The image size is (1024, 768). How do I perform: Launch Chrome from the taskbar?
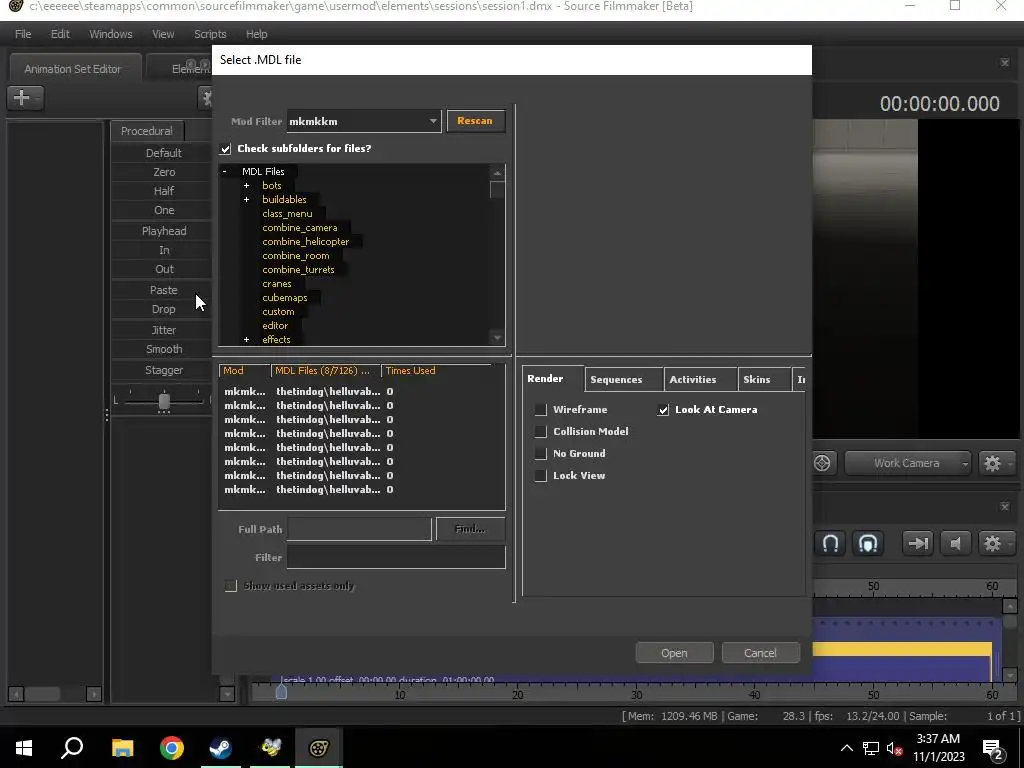click(172, 748)
